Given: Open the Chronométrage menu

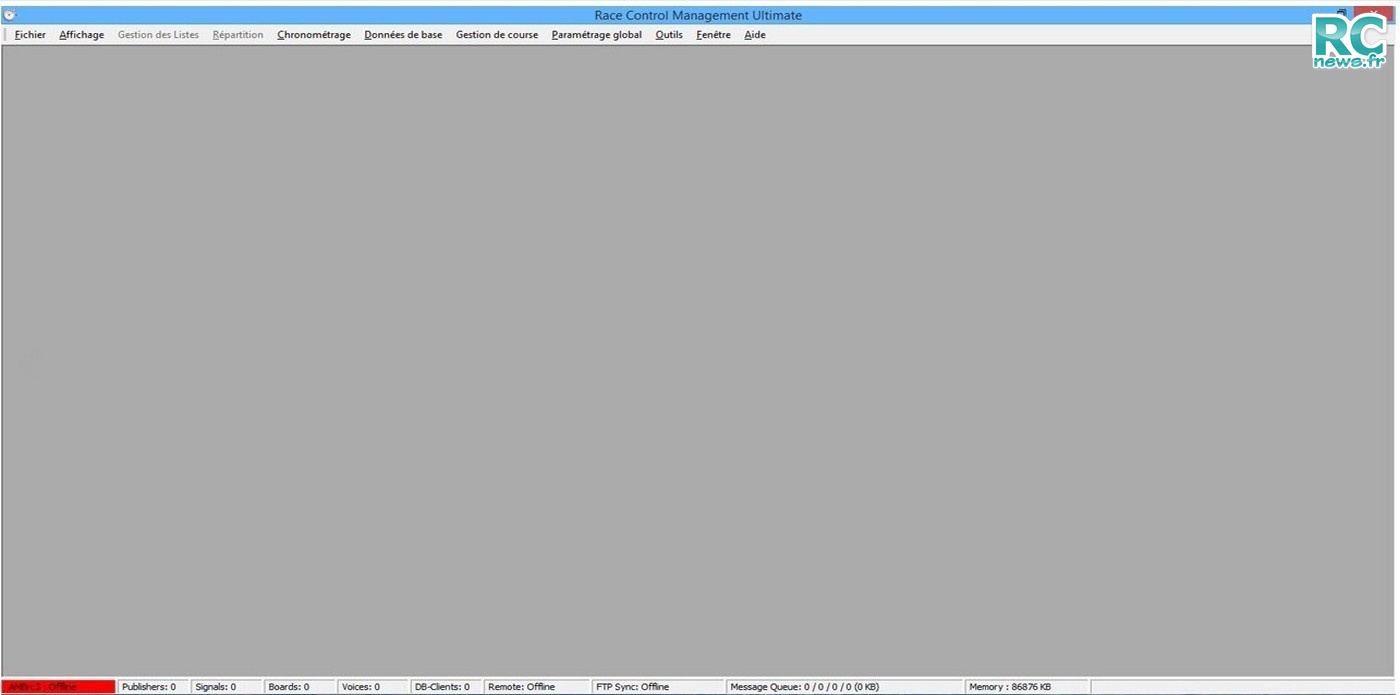Looking at the screenshot, I should [x=314, y=35].
